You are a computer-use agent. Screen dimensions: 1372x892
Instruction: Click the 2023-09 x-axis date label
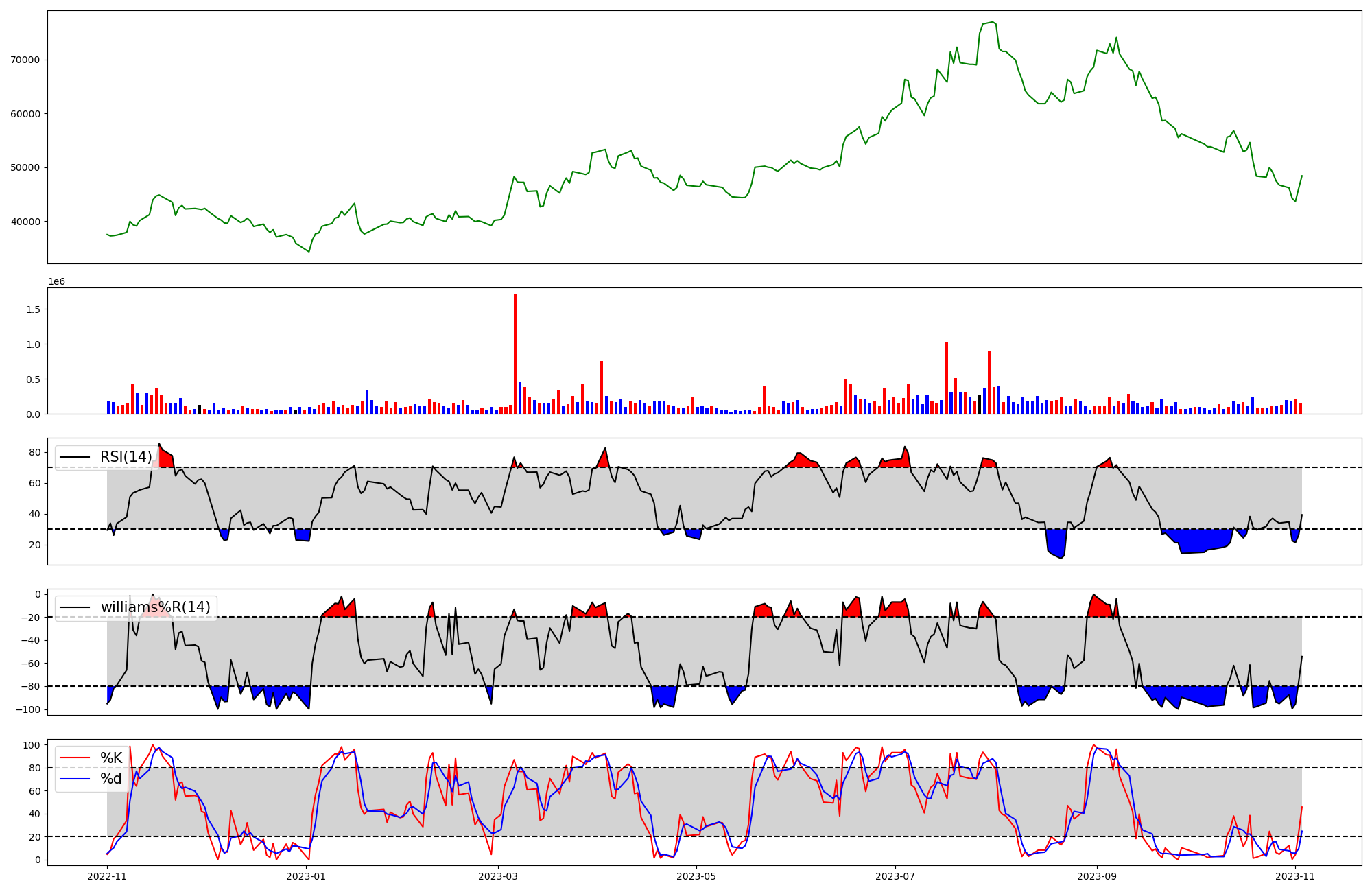pyautogui.click(x=1096, y=876)
